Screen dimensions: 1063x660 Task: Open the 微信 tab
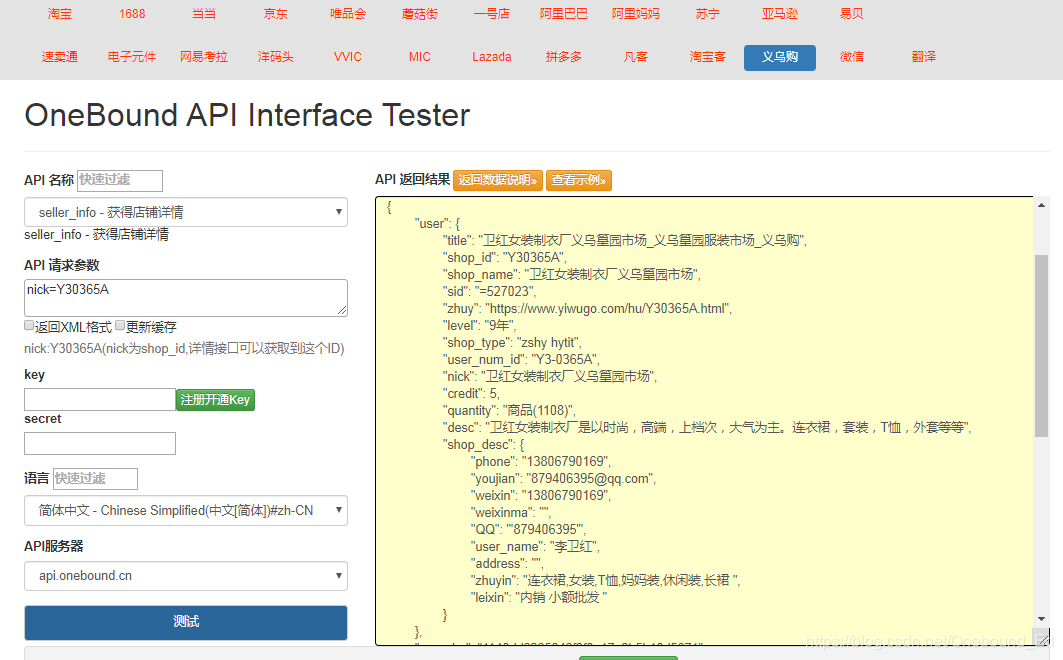[851, 57]
